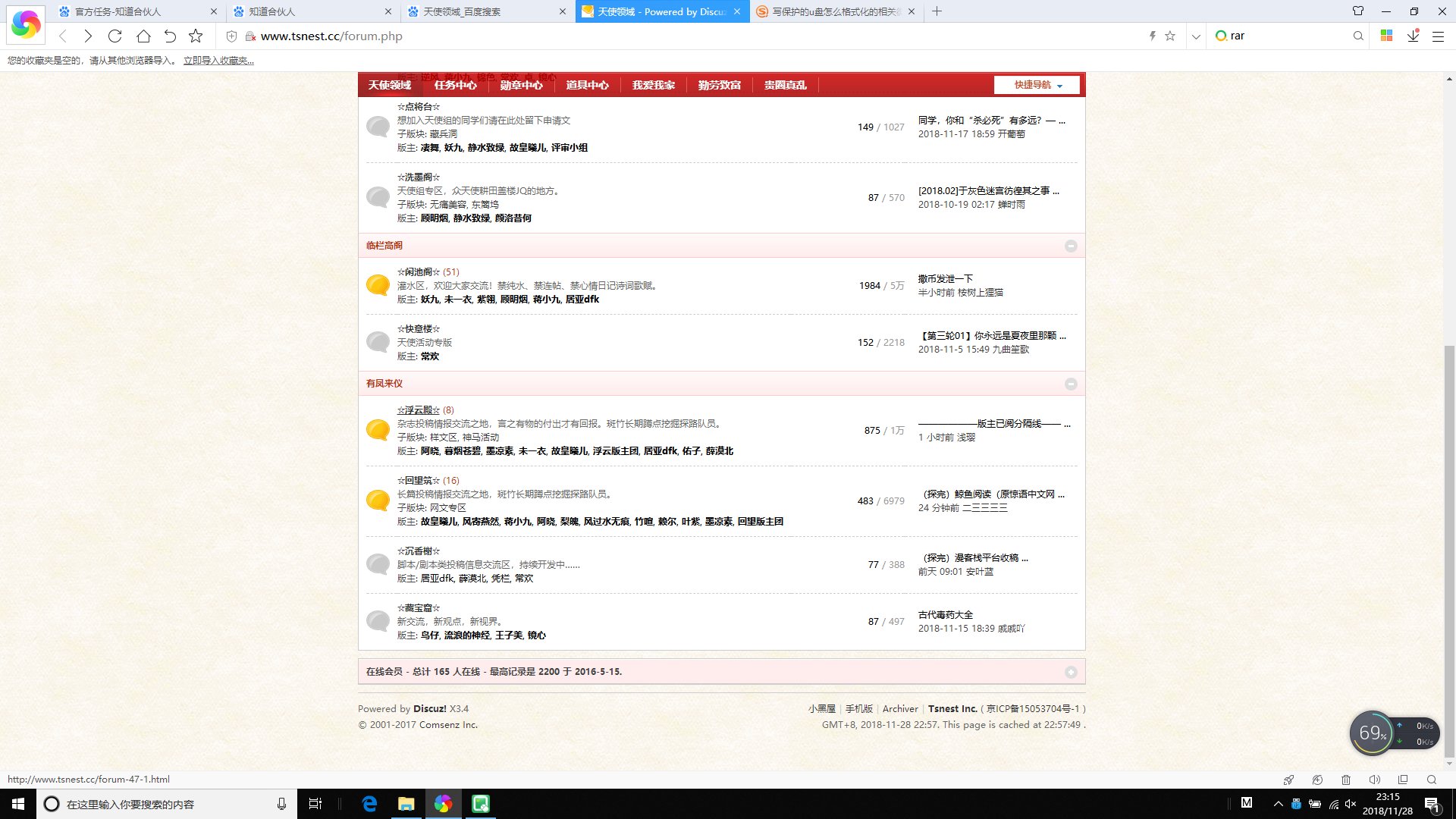Viewport: 1456px width, 819px height.
Task: Click the magnifier search icon in rar box
Action: pyautogui.click(x=1357, y=36)
